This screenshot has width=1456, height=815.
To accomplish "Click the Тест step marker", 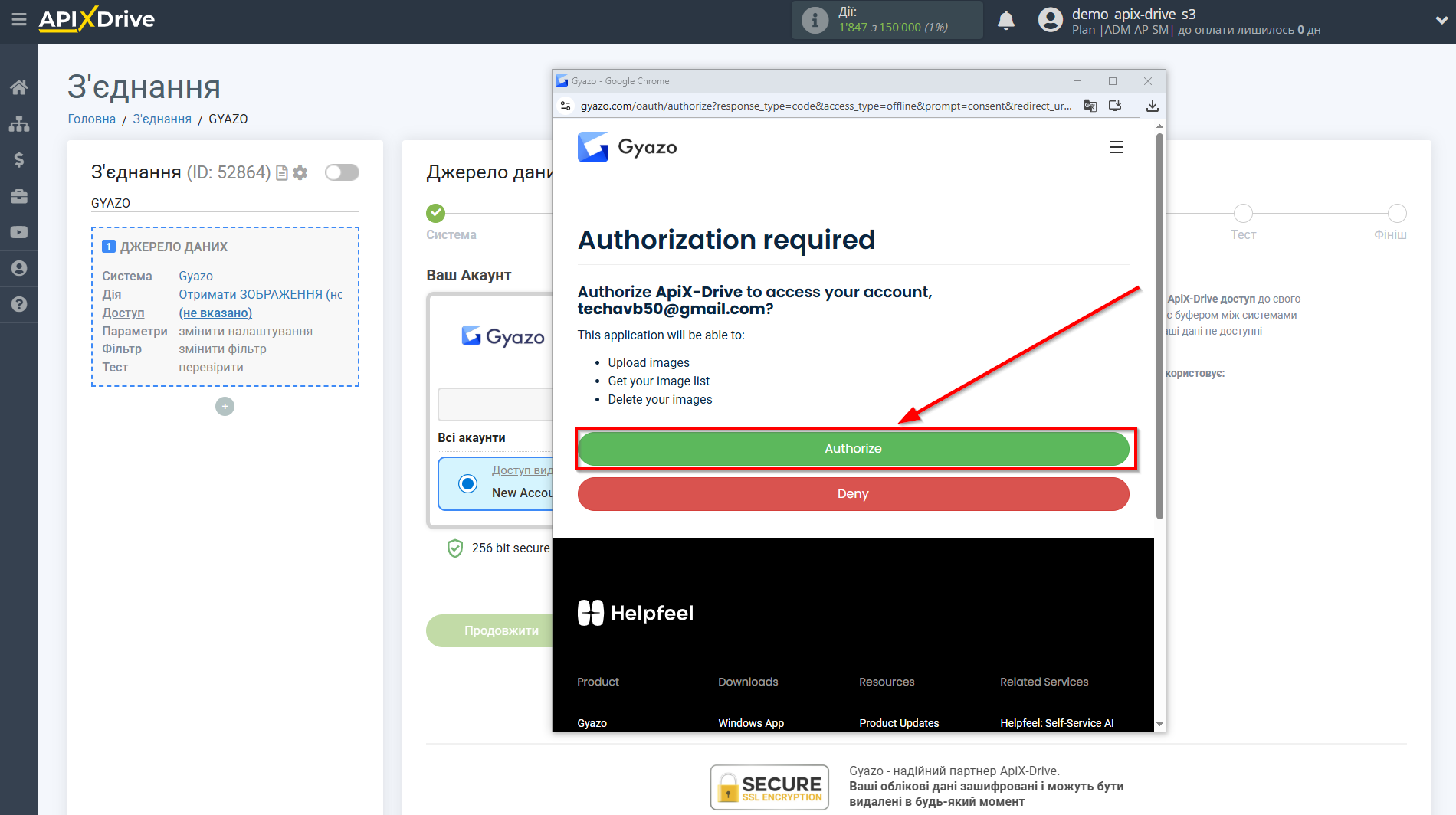I will pos(1242,214).
